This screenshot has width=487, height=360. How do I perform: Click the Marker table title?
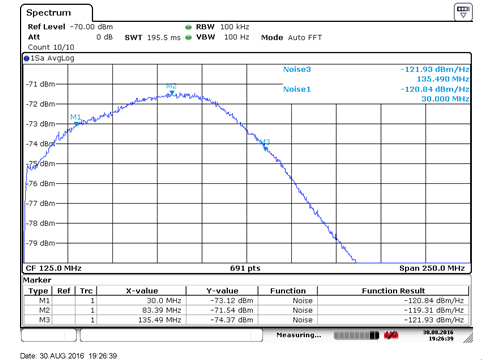pyautogui.click(x=37, y=280)
